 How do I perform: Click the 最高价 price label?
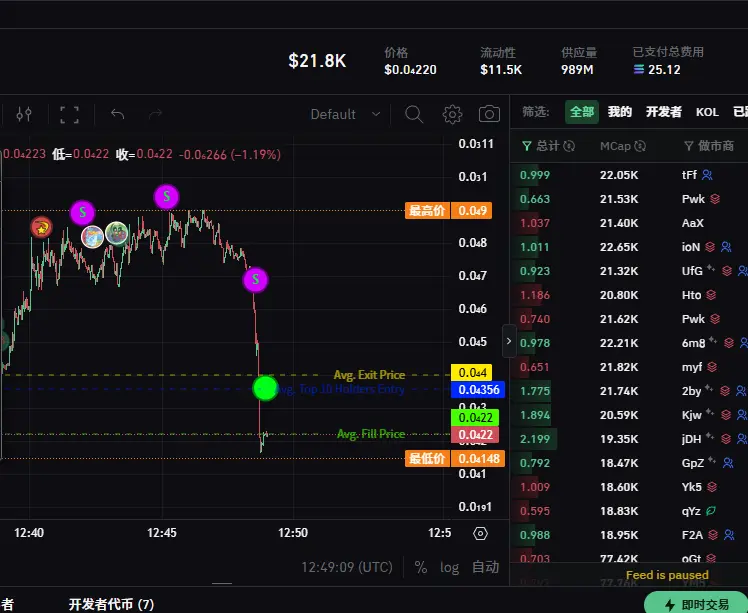427,210
